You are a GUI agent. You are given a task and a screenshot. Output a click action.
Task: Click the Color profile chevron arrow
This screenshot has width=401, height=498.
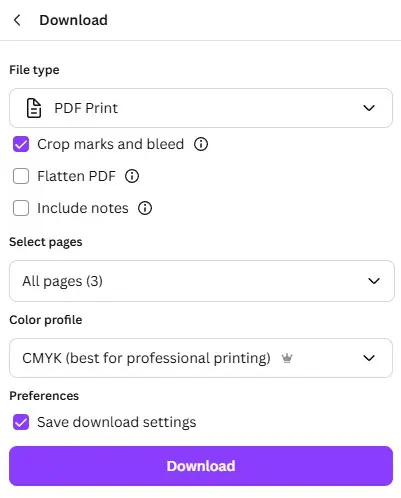click(369, 358)
